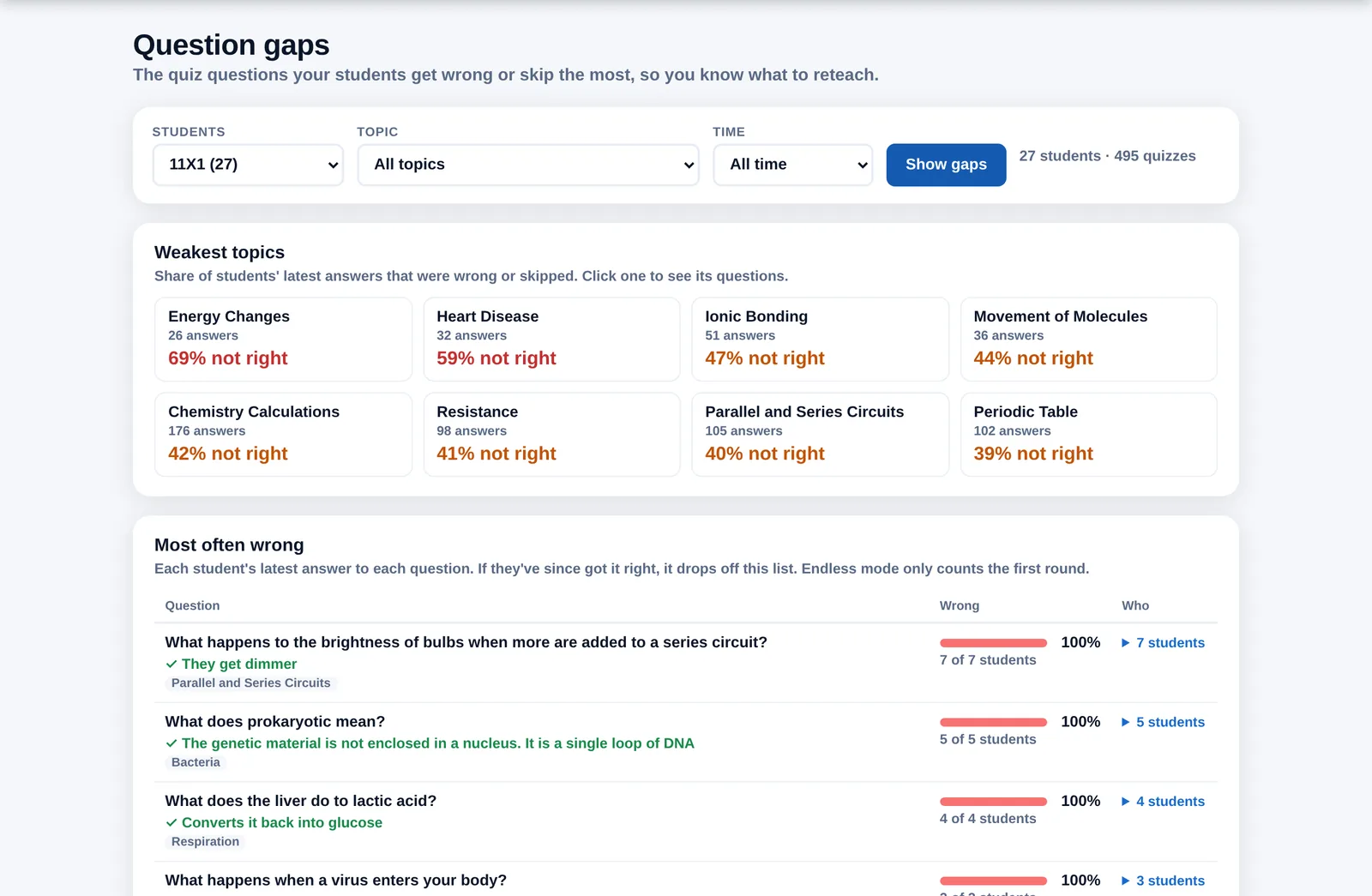Screen dimensions: 1372x896
Task: Expand the 5 students disclosure
Action: (1163, 722)
